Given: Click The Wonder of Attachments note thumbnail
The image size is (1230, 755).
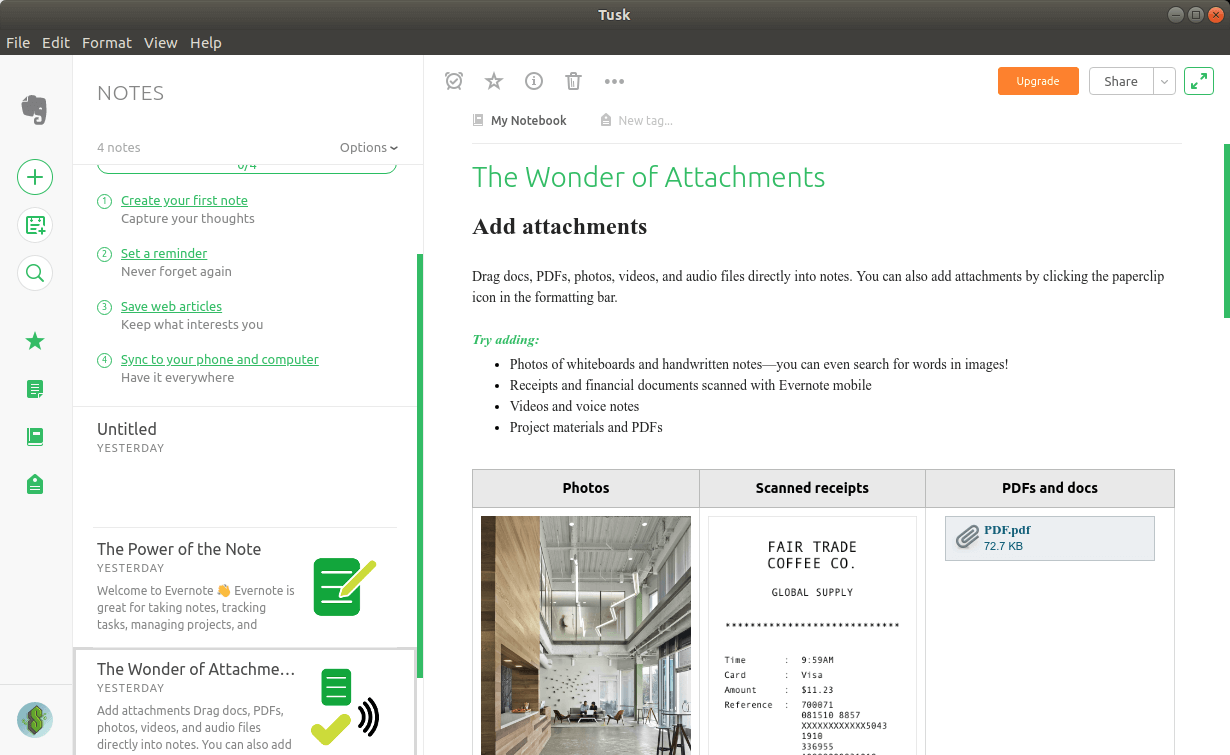Looking at the screenshot, I should click(x=346, y=708).
